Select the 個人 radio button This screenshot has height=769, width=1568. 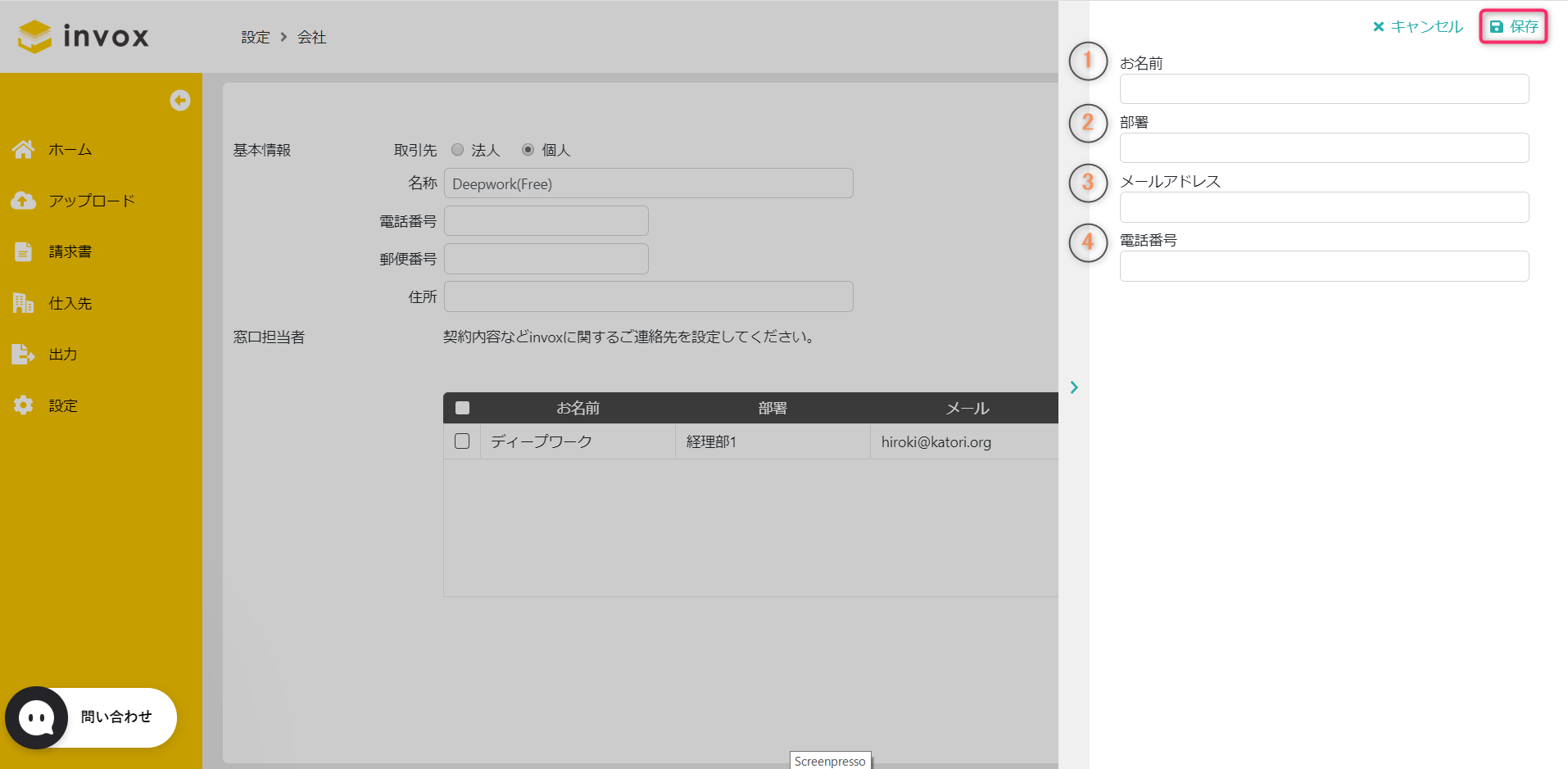pyautogui.click(x=527, y=150)
